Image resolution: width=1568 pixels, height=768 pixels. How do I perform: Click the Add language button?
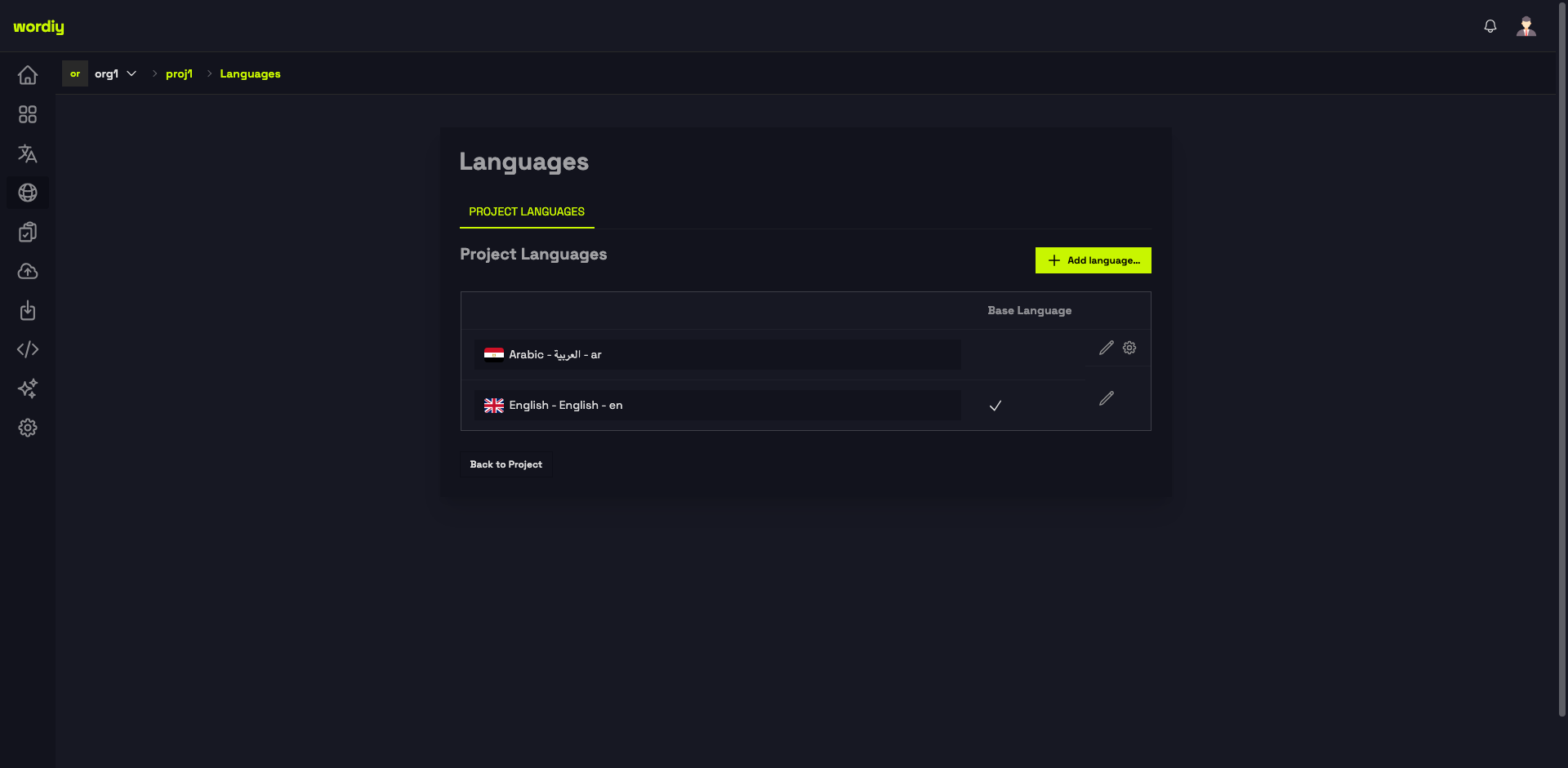click(x=1094, y=260)
